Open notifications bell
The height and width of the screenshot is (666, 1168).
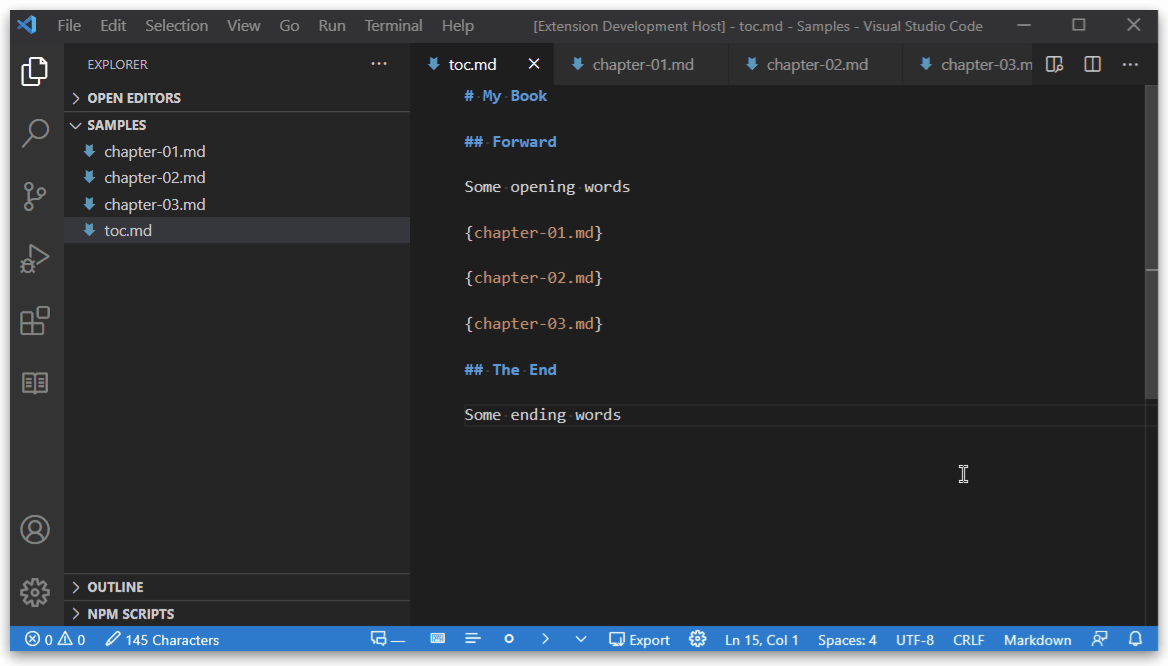tap(1135, 638)
